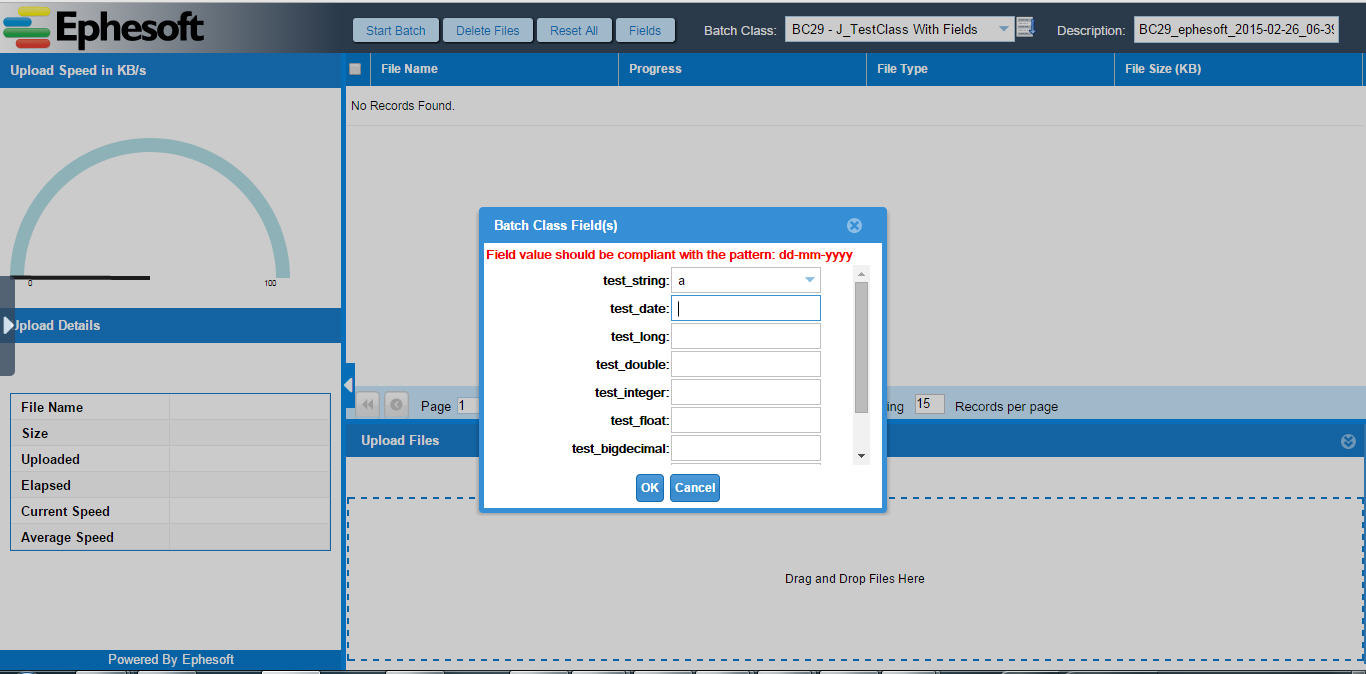Click the Fields button
1366x674 pixels.
click(x=645, y=30)
